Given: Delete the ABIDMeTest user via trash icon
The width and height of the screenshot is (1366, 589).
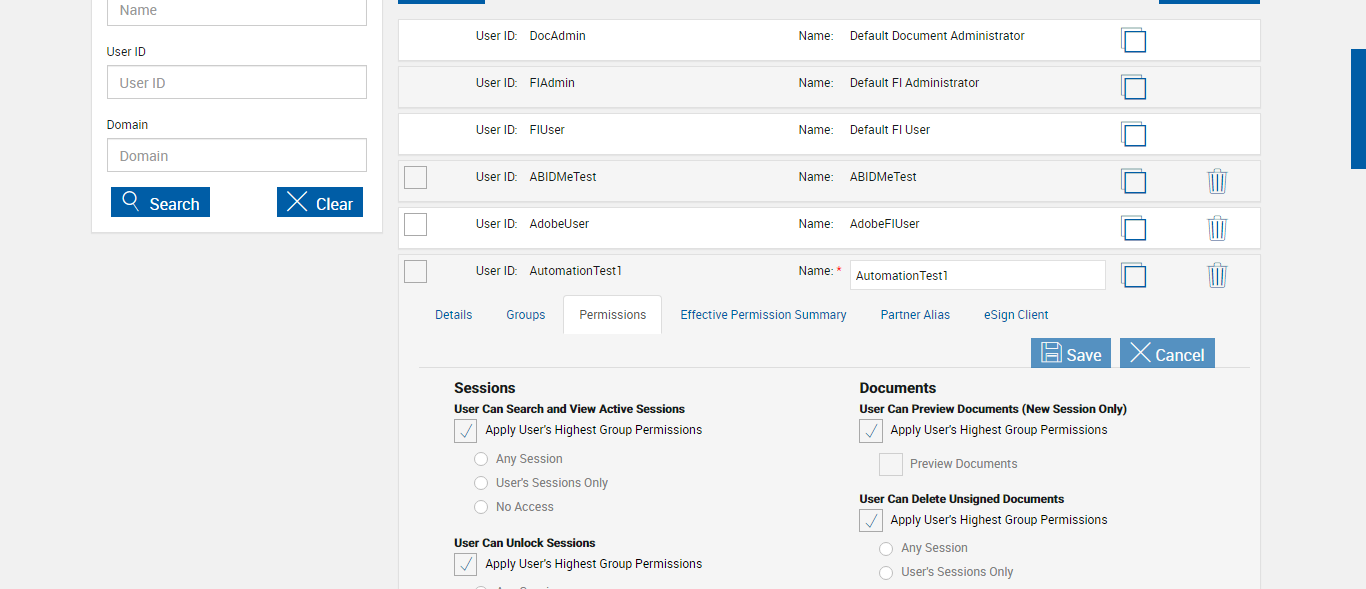Looking at the screenshot, I should click(x=1217, y=181).
